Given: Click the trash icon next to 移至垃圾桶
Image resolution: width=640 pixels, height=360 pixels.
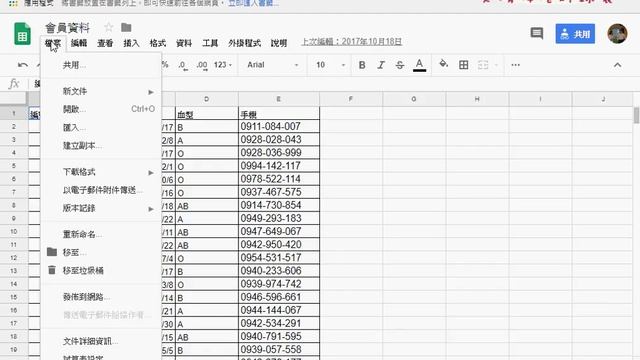Looking at the screenshot, I should [52, 270].
